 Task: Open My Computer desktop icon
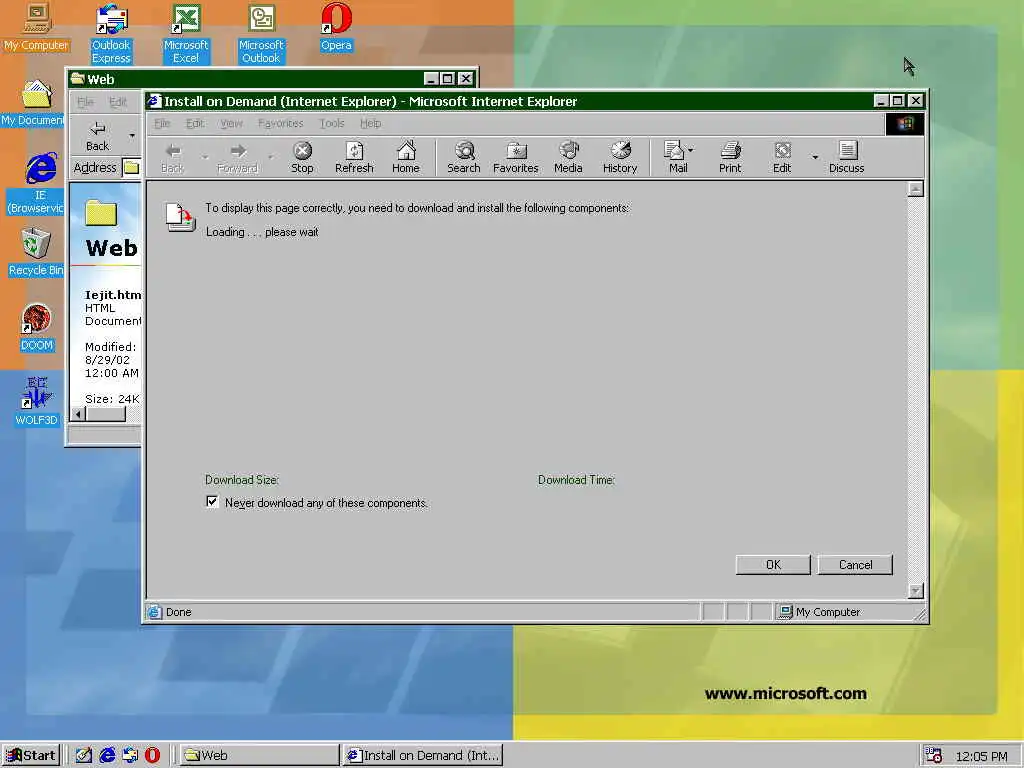[36, 26]
